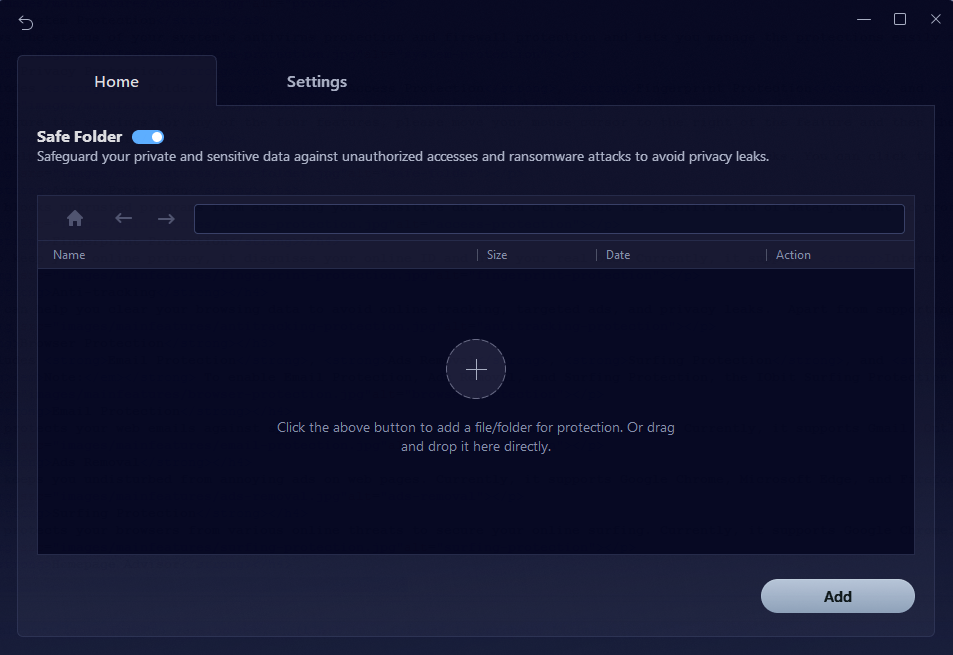Click the Action column header
Image resolution: width=953 pixels, height=655 pixels.
click(x=793, y=255)
